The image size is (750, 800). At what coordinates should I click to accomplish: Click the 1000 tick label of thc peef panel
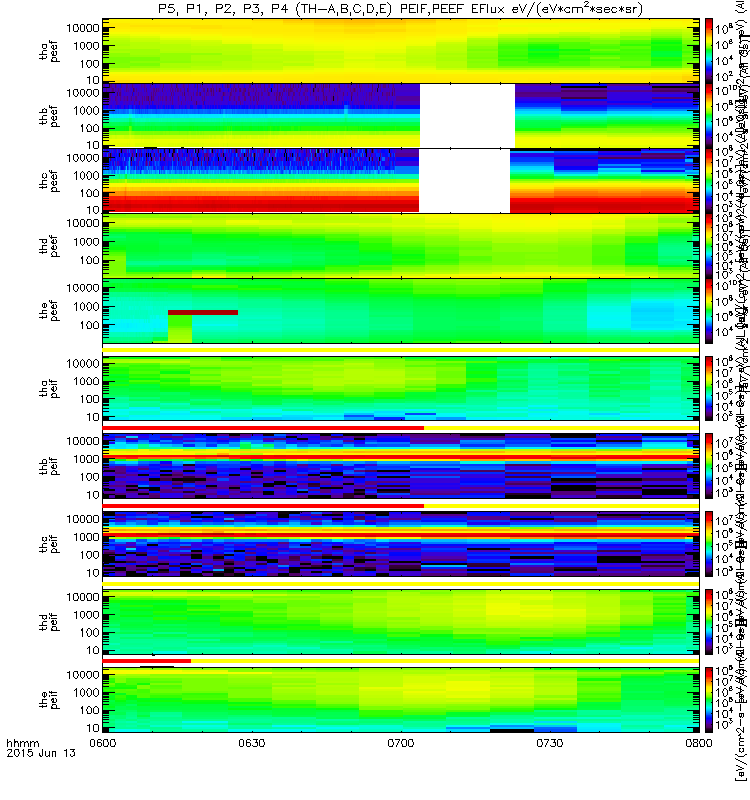point(86,176)
